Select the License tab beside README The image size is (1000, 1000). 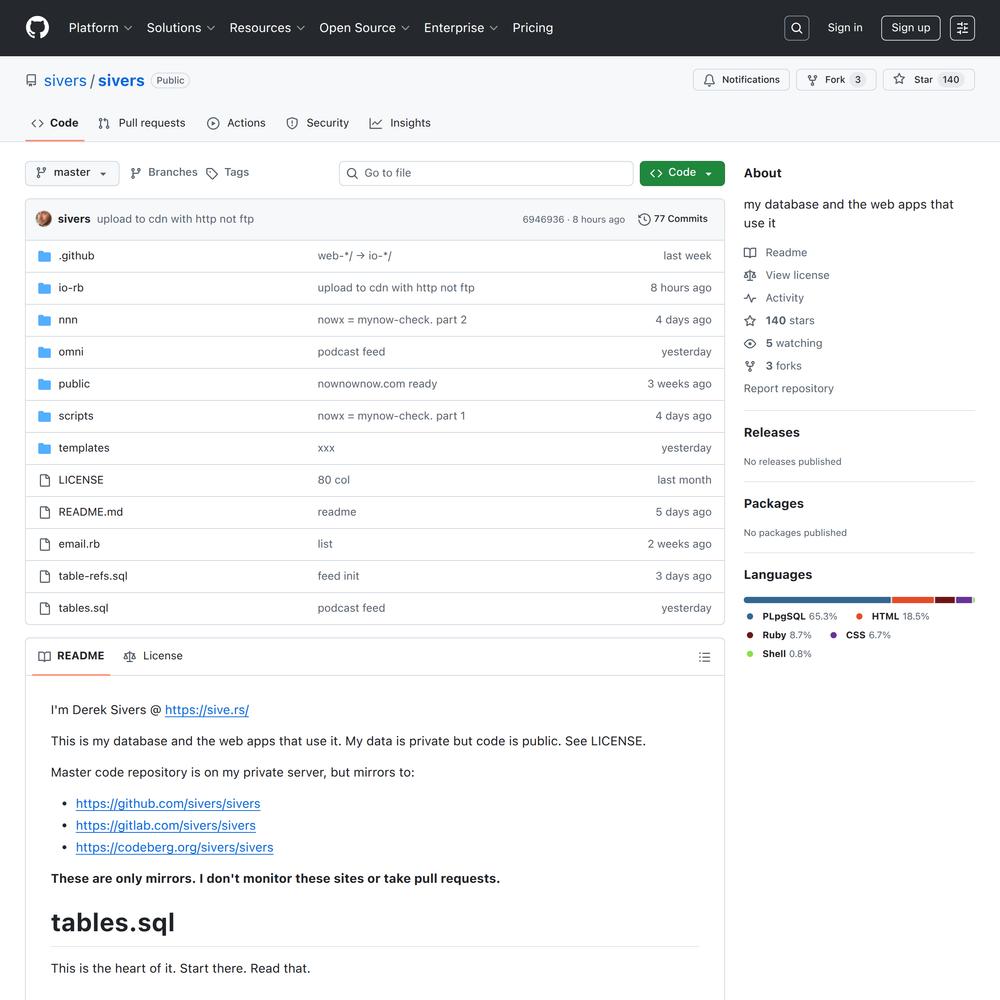pyautogui.click(x=153, y=656)
